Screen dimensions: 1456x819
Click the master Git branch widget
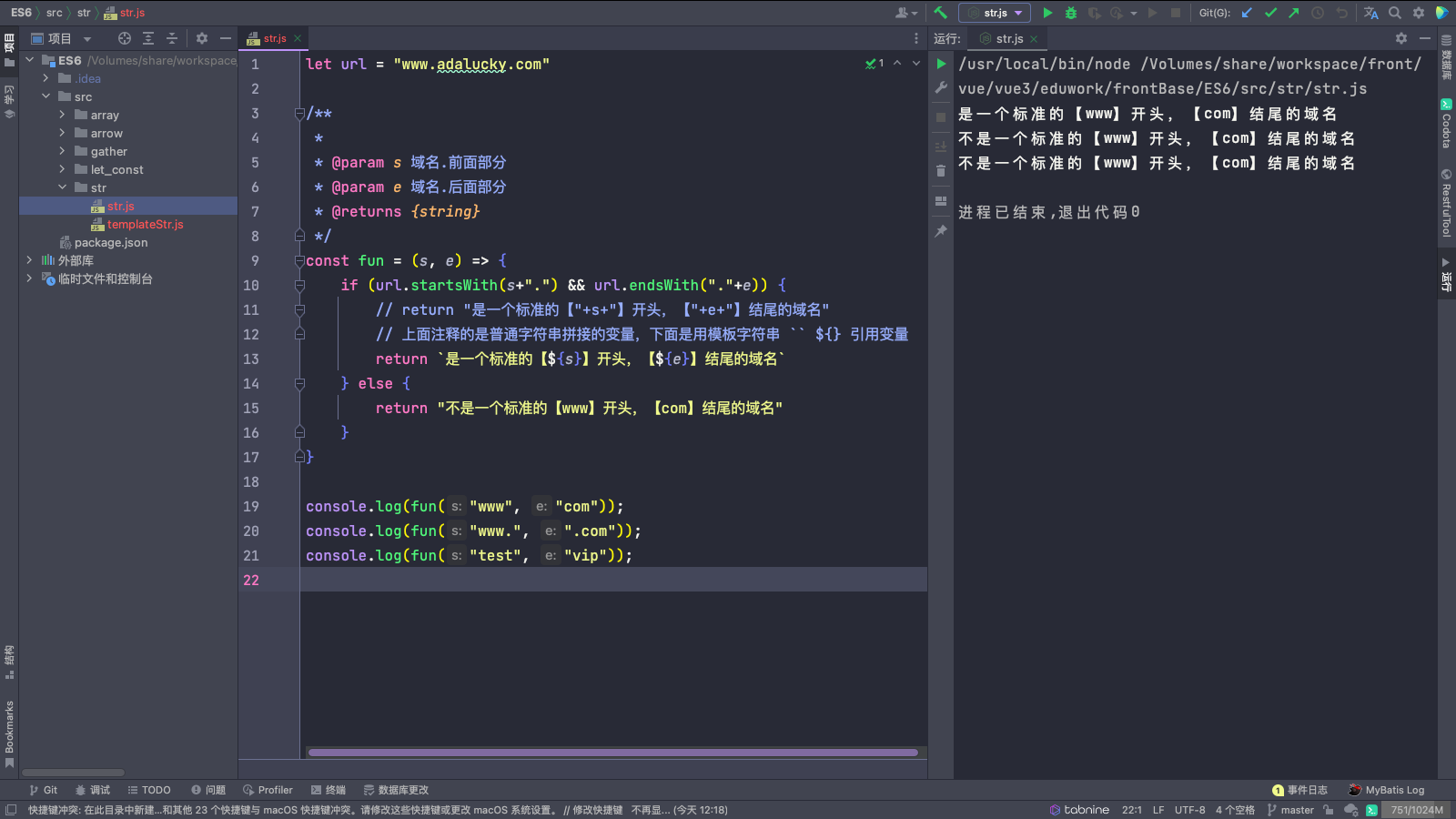(1290, 810)
